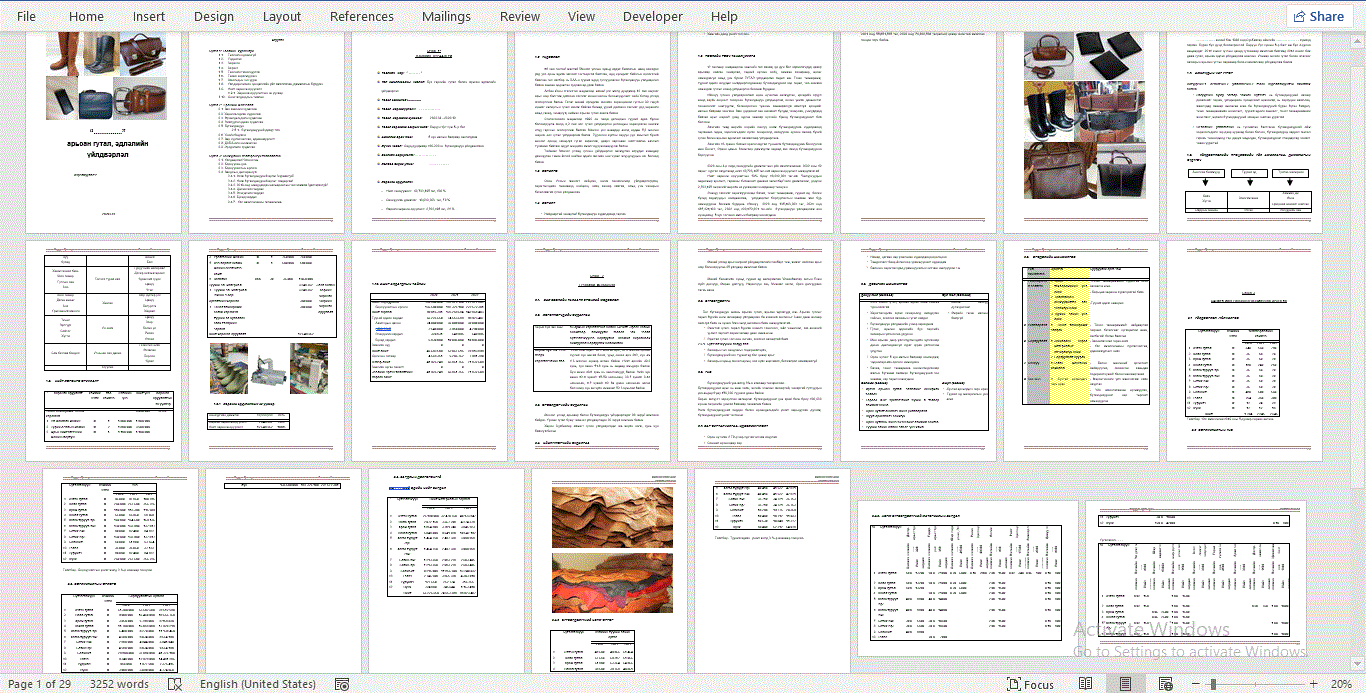The width and height of the screenshot is (1366, 693).
Task: Click the zoom in plus button
Action: pos(1311,684)
